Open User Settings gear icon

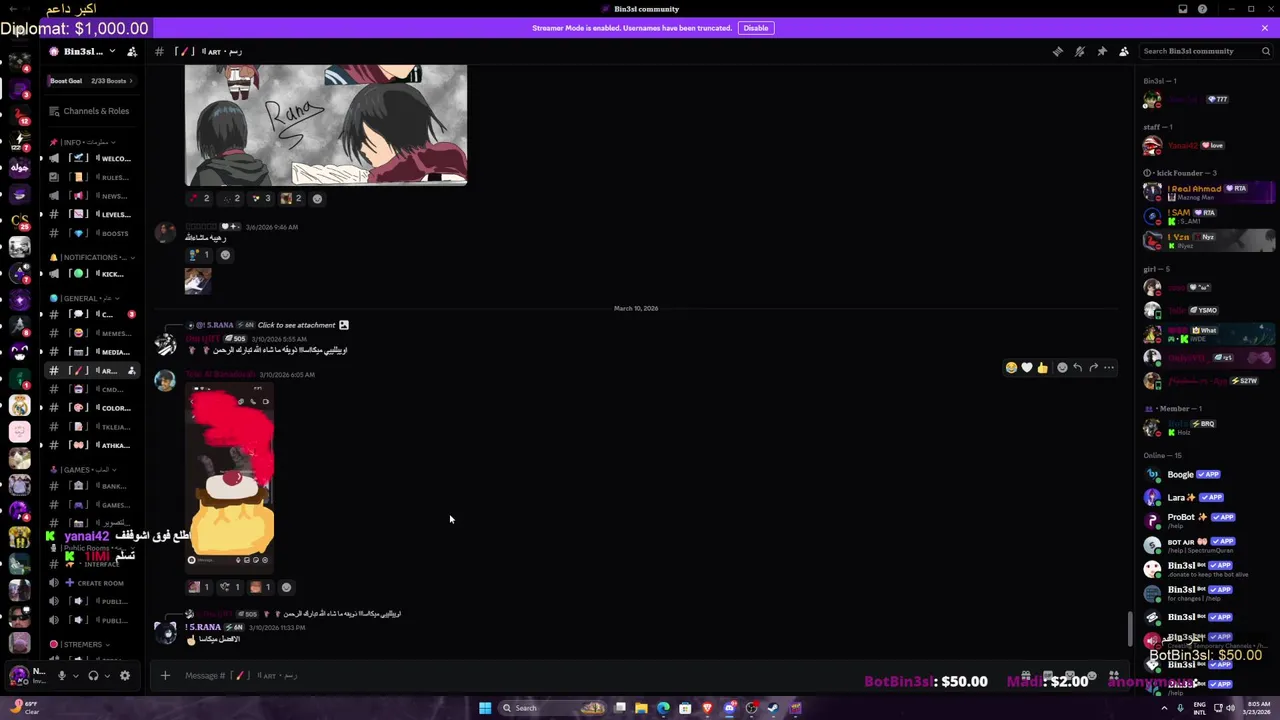pos(125,676)
